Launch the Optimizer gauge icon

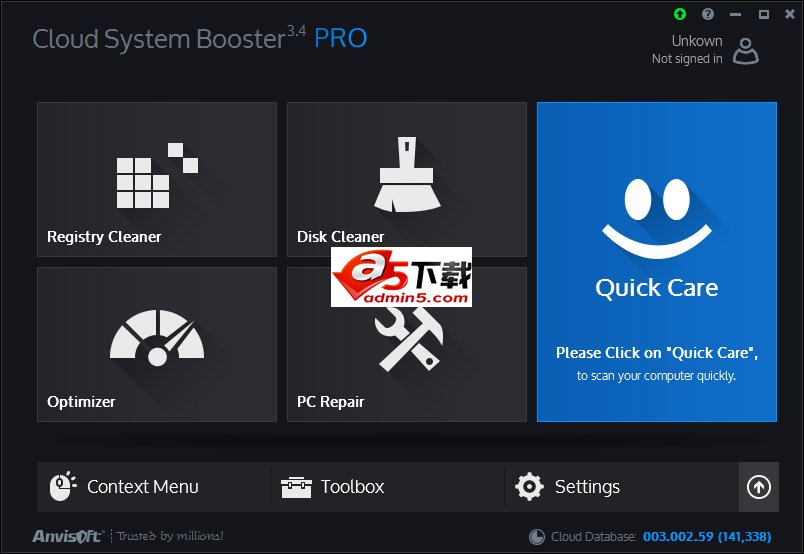(157, 338)
